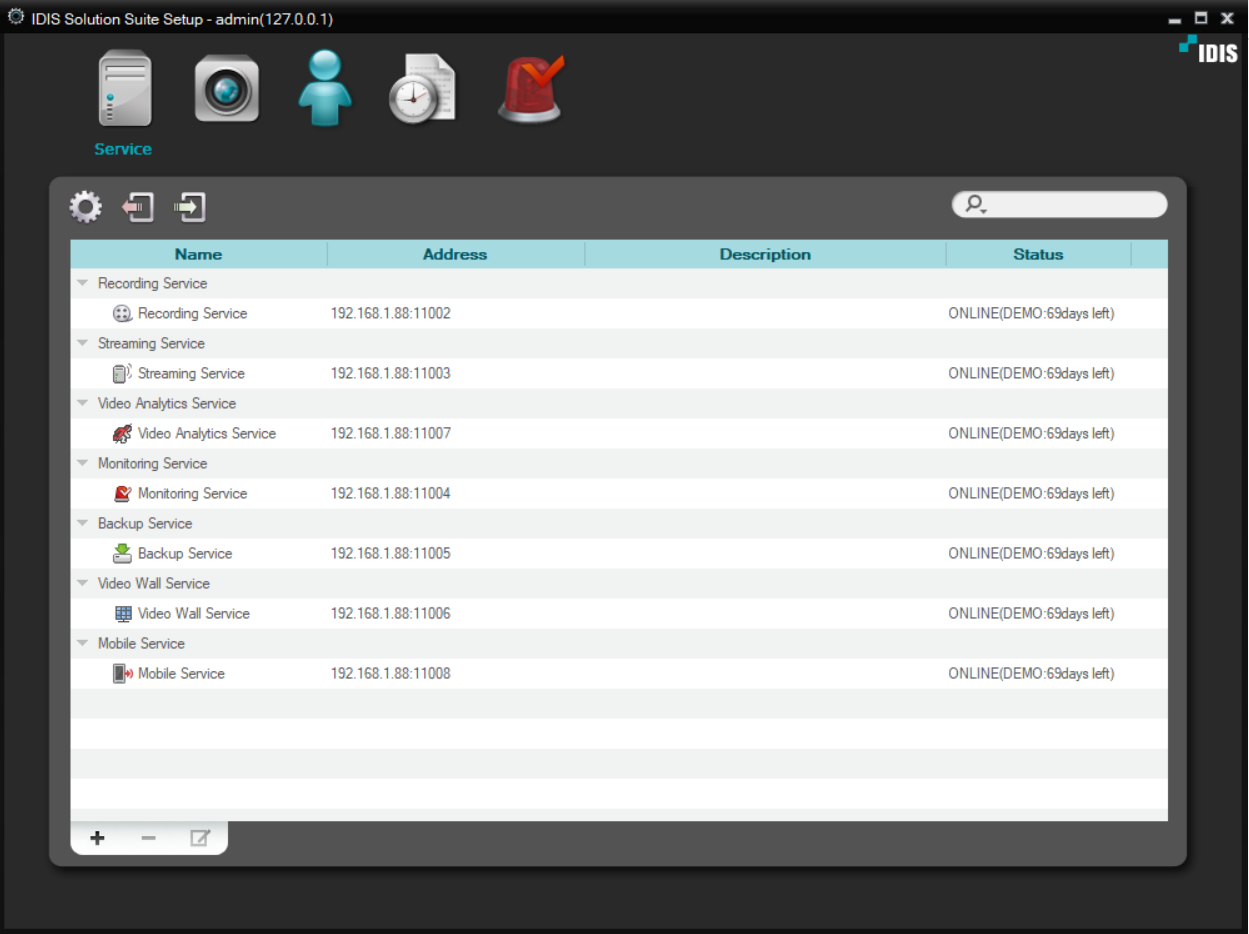The width and height of the screenshot is (1249, 934).
Task: Collapse the Streaming Service group
Action: click(x=83, y=343)
